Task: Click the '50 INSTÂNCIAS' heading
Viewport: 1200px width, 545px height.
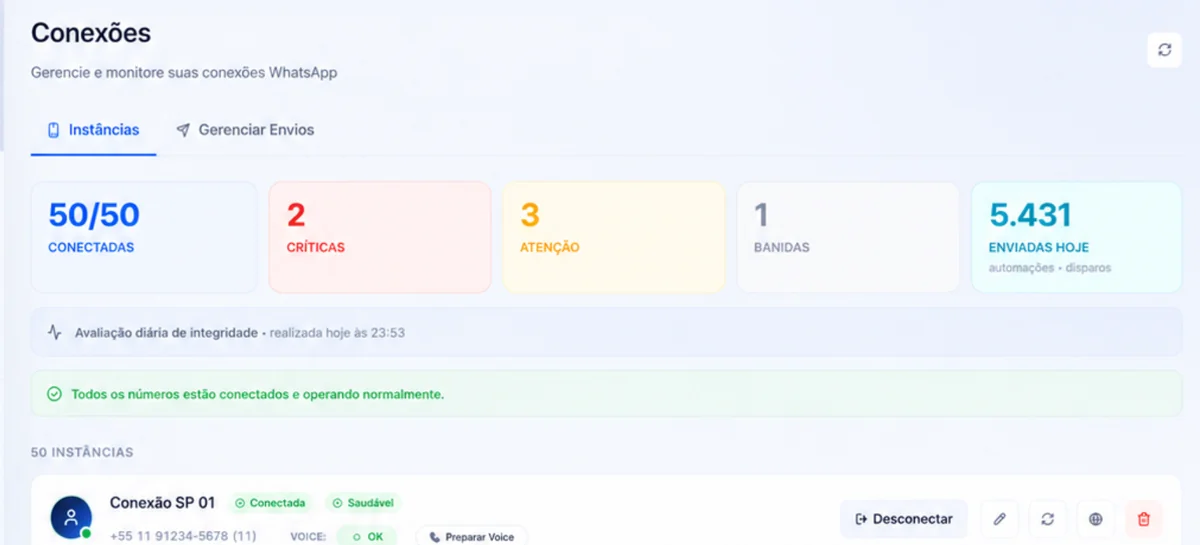Action: click(82, 452)
